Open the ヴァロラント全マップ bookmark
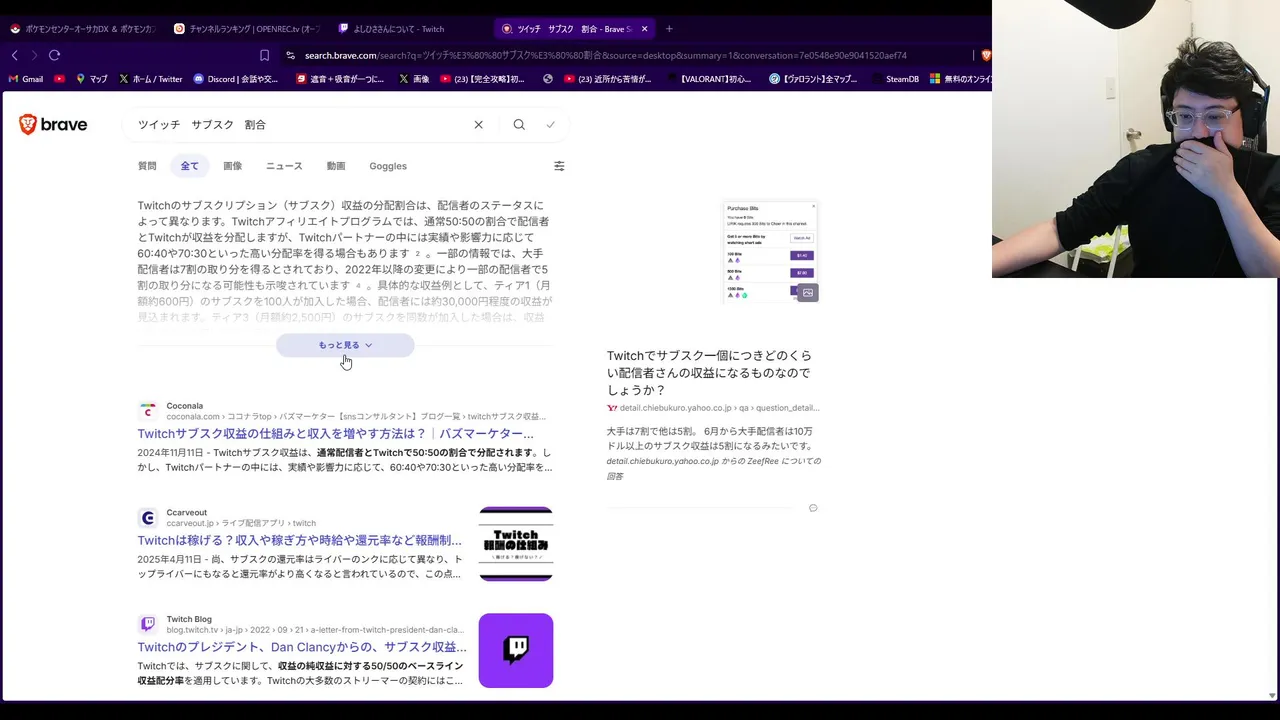Viewport: 1280px width, 720px height. pyautogui.click(x=813, y=79)
